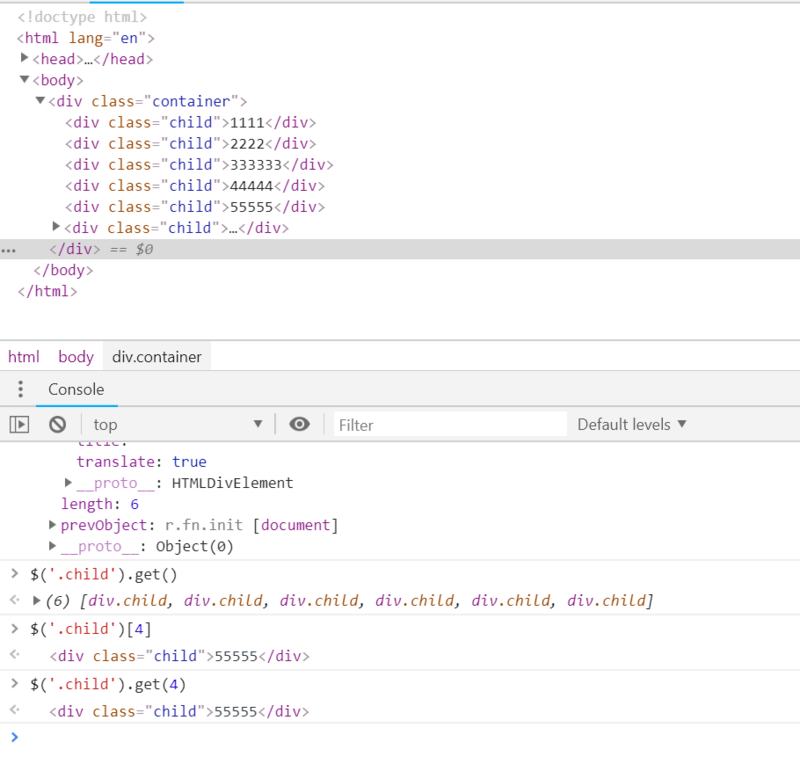Collapse the div container element
Image resolution: width=800 pixels, height=764 pixels.
tap(40, 100)
